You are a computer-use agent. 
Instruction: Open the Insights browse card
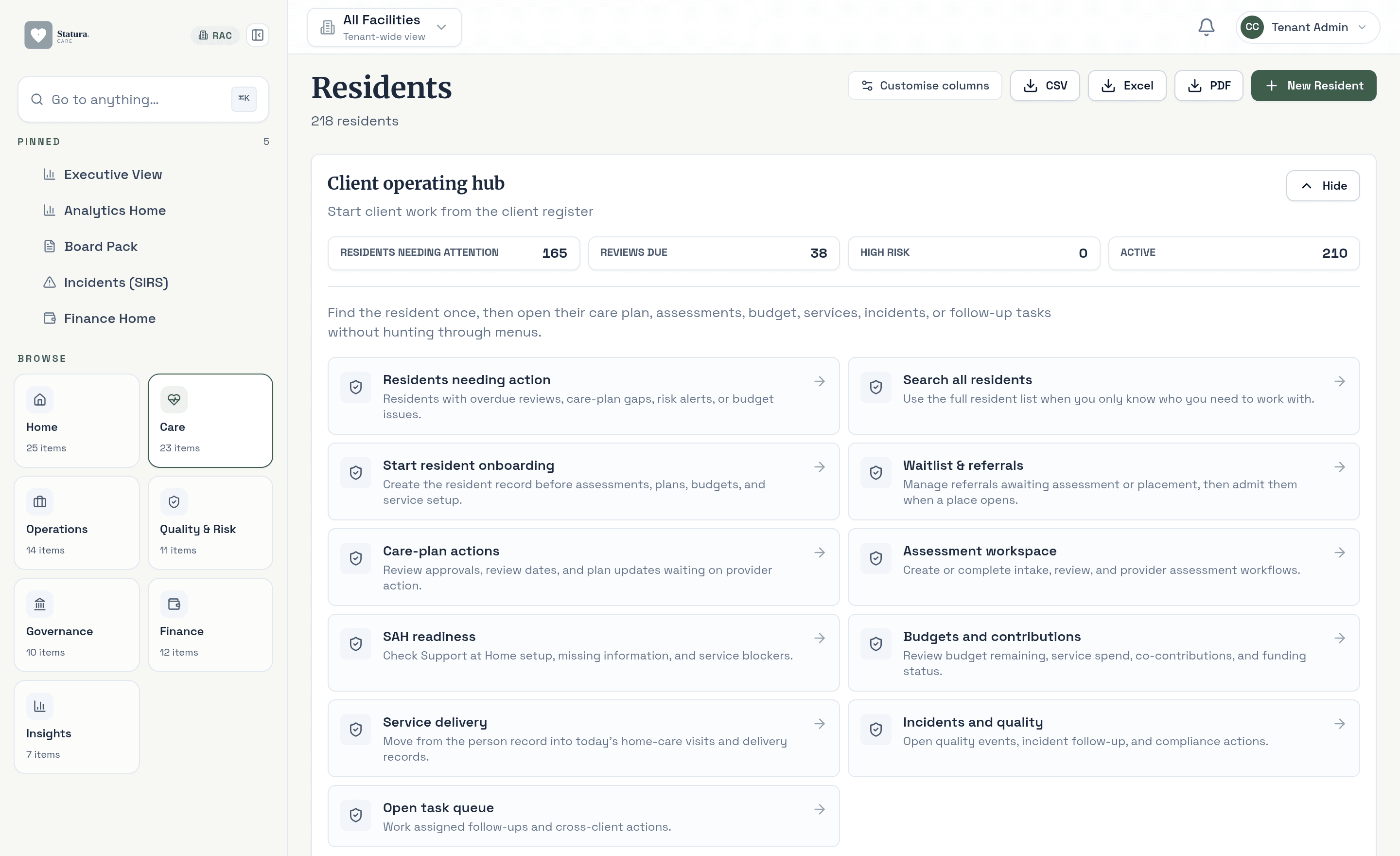coord(77,727)
